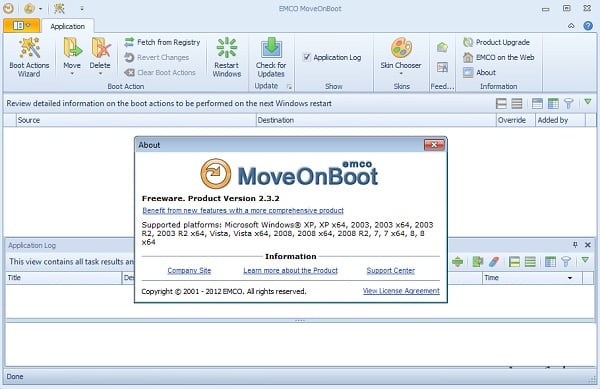Image resolution: width=600 pixels, height=389 pixels.
Task: Click the wizard wand quick access icon
Action: pyautogui.click(x=59, y=8)
